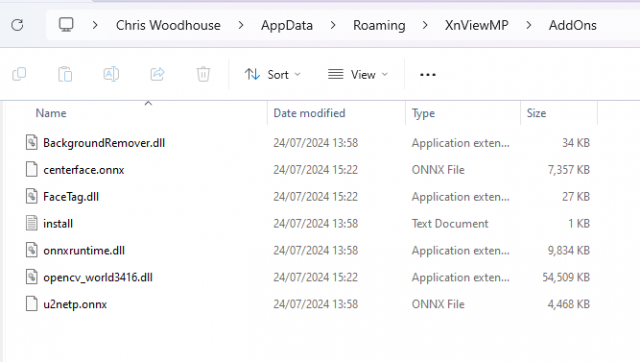Click the 9,834 KB size value
640x362 pixels.
(569, 250)
